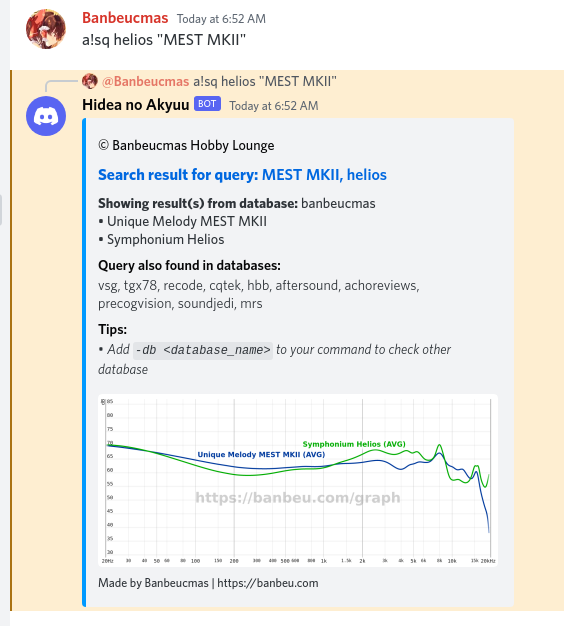Click Hidea no Akyuu bot avatar
The image size is (564, 626).
coord(46,116)
